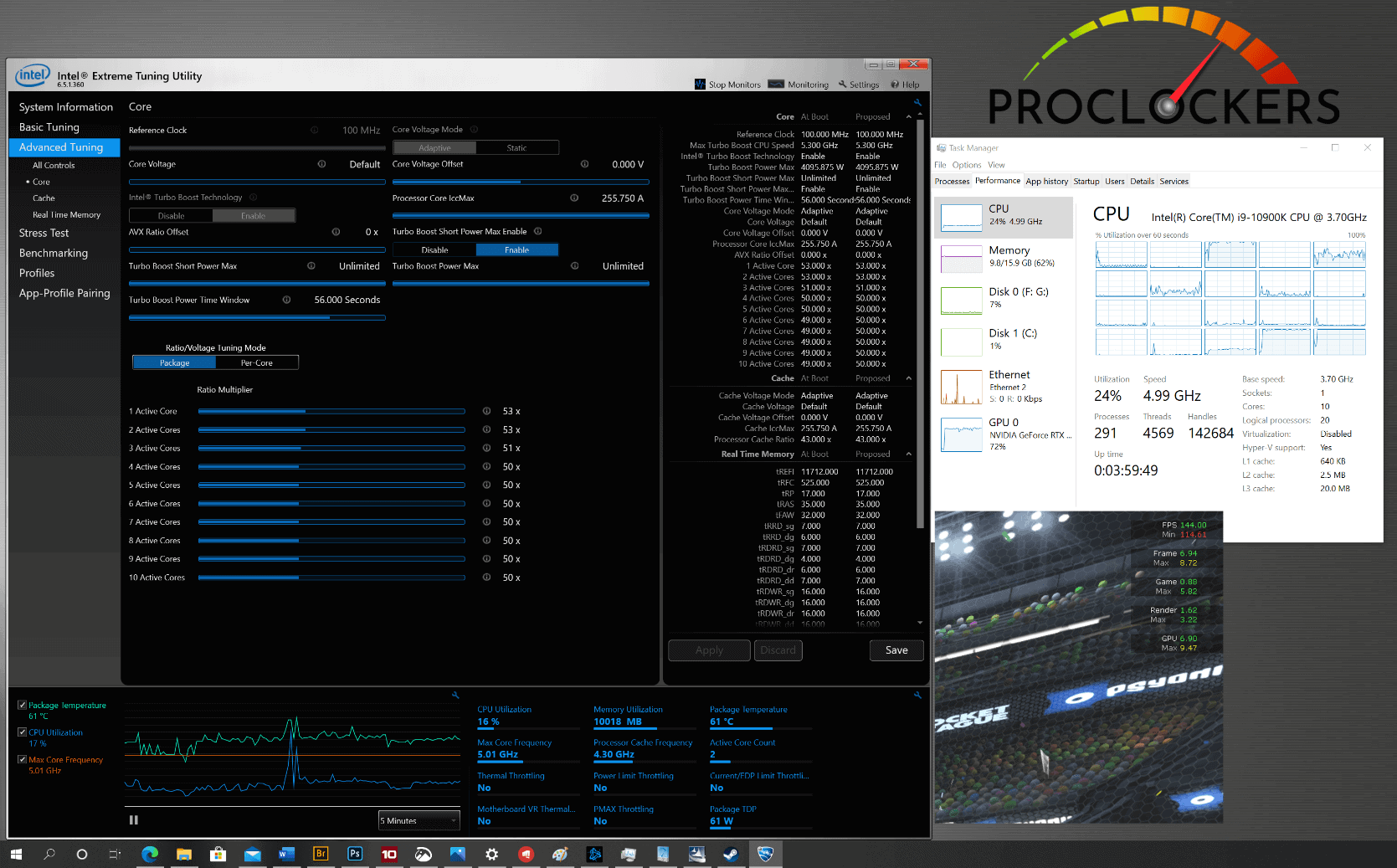Disable Intel Turbo Boost Technology
The width and height of the screenshot is (1397, 868).
point(171,216)
